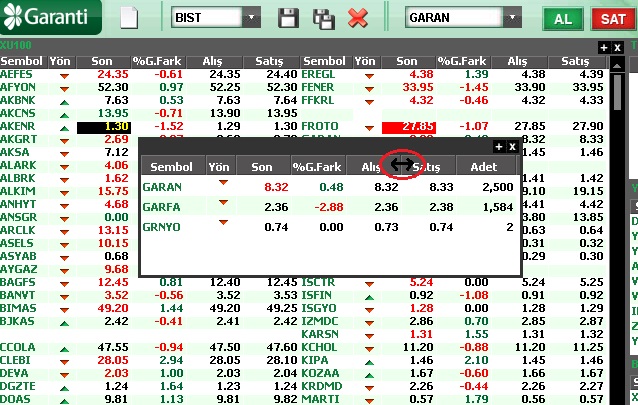Select FENER symbol
The image size is (638, 405).
point(317,88)
